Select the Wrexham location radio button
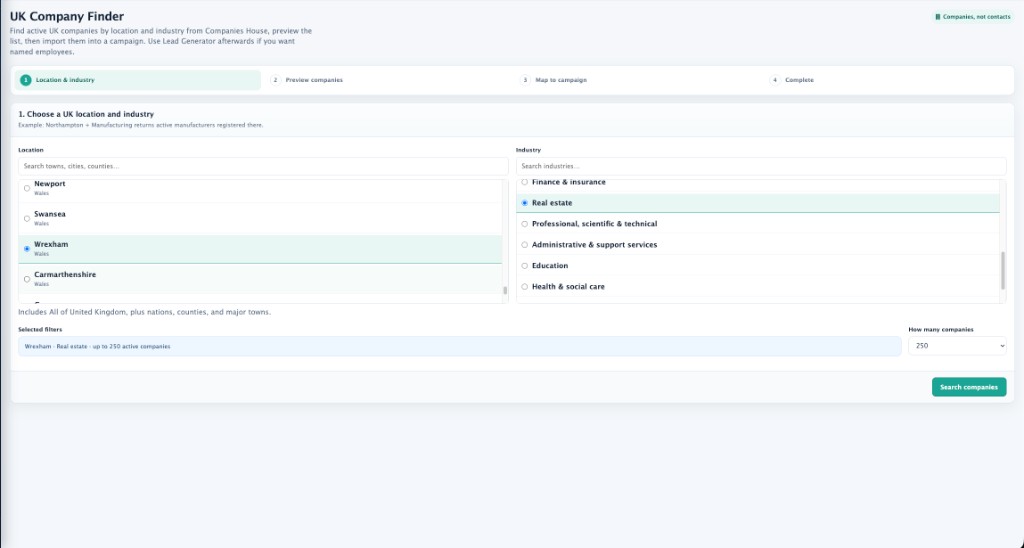This screenshot has height=548, width=1024. pyautogui.click(x=27, y=249)
